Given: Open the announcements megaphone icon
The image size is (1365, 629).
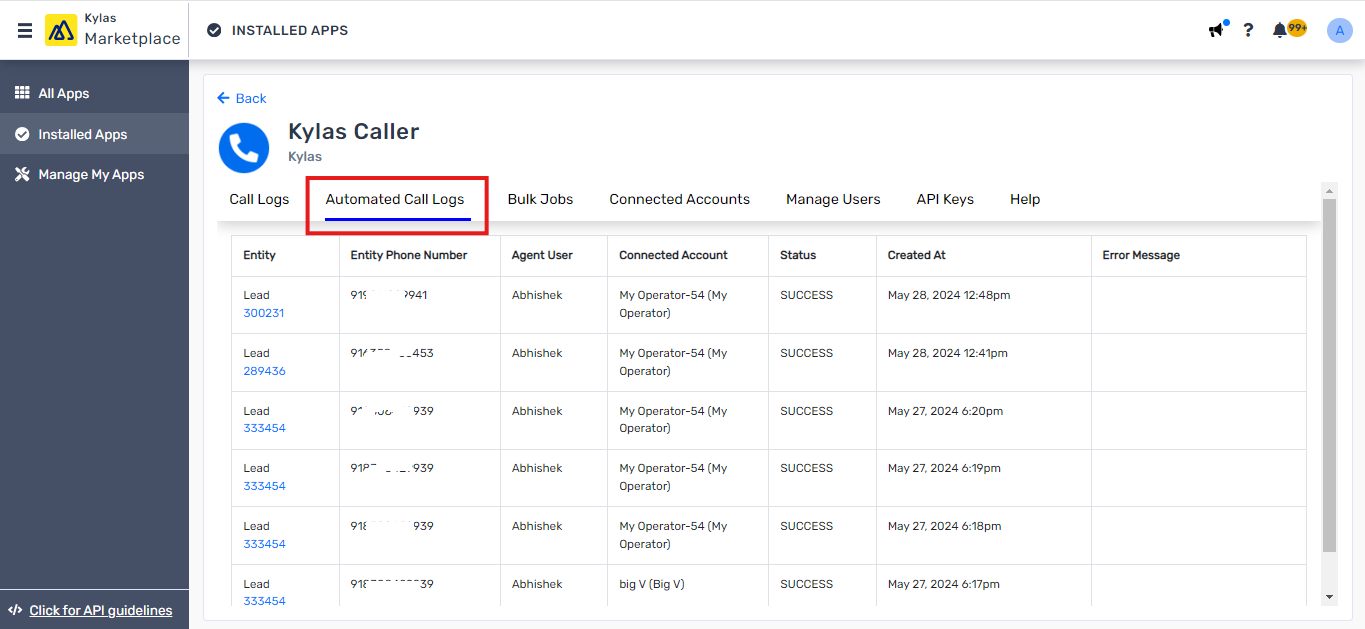Looking at the screenshot, I should (1216, 30).
